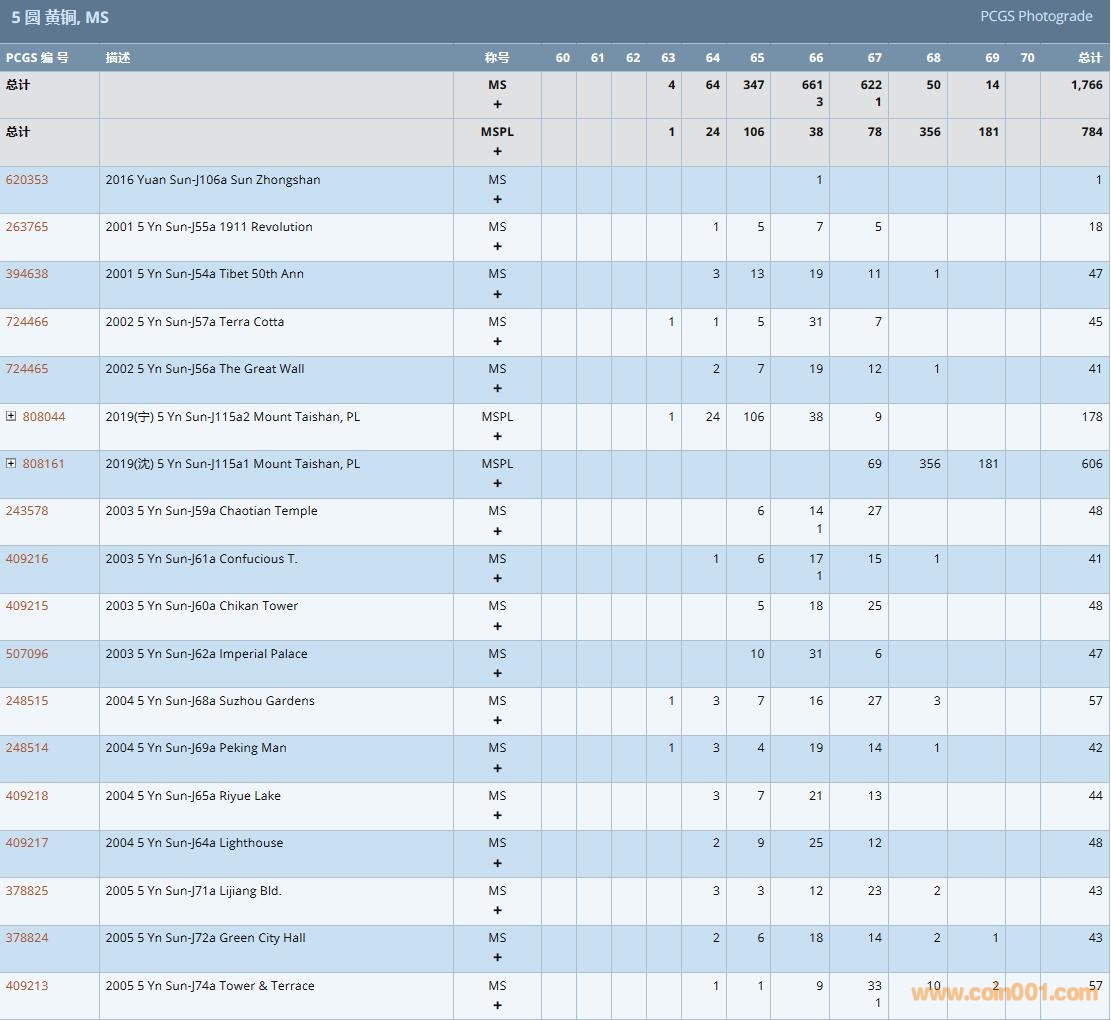Select PCGS number 507096 Imperial Palace
This screenshot has width=1111, height=1020.
[x=27, y=654]
